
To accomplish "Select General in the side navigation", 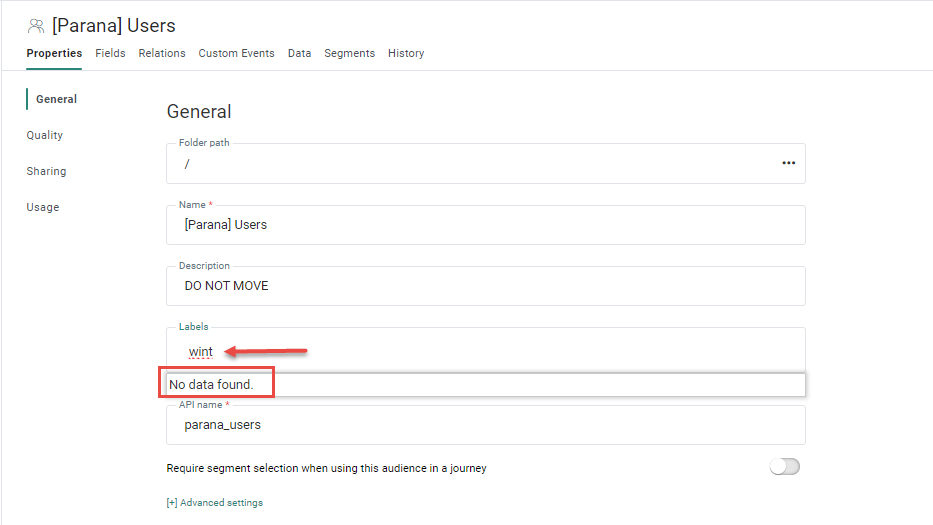I will coord(56,99).
